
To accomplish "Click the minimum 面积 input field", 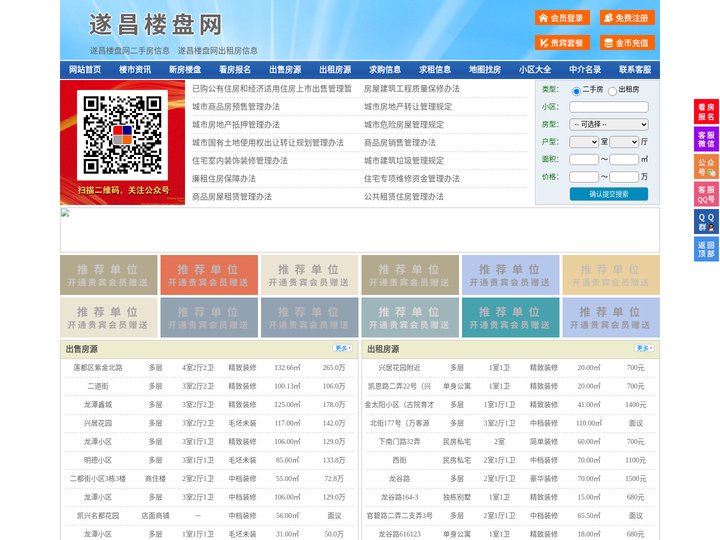I will point(584,159).
